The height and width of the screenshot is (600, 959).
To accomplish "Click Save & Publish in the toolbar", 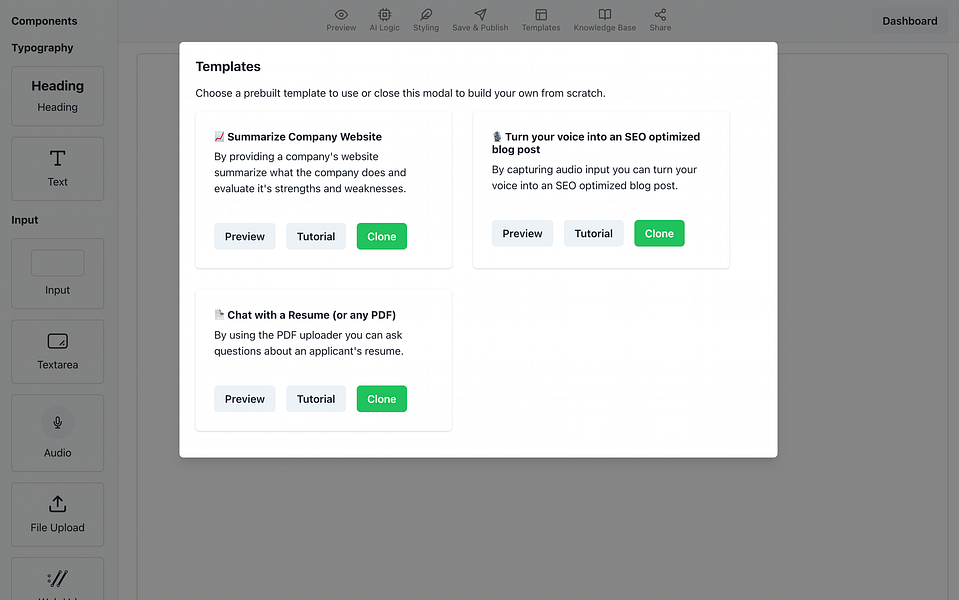I will click(x=479, y=20).
